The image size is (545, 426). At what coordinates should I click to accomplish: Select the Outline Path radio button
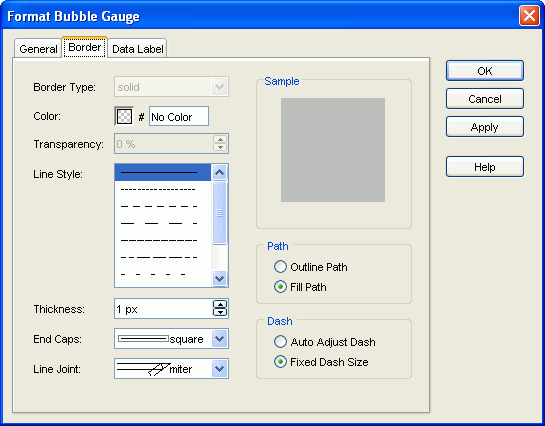(280, 267)
